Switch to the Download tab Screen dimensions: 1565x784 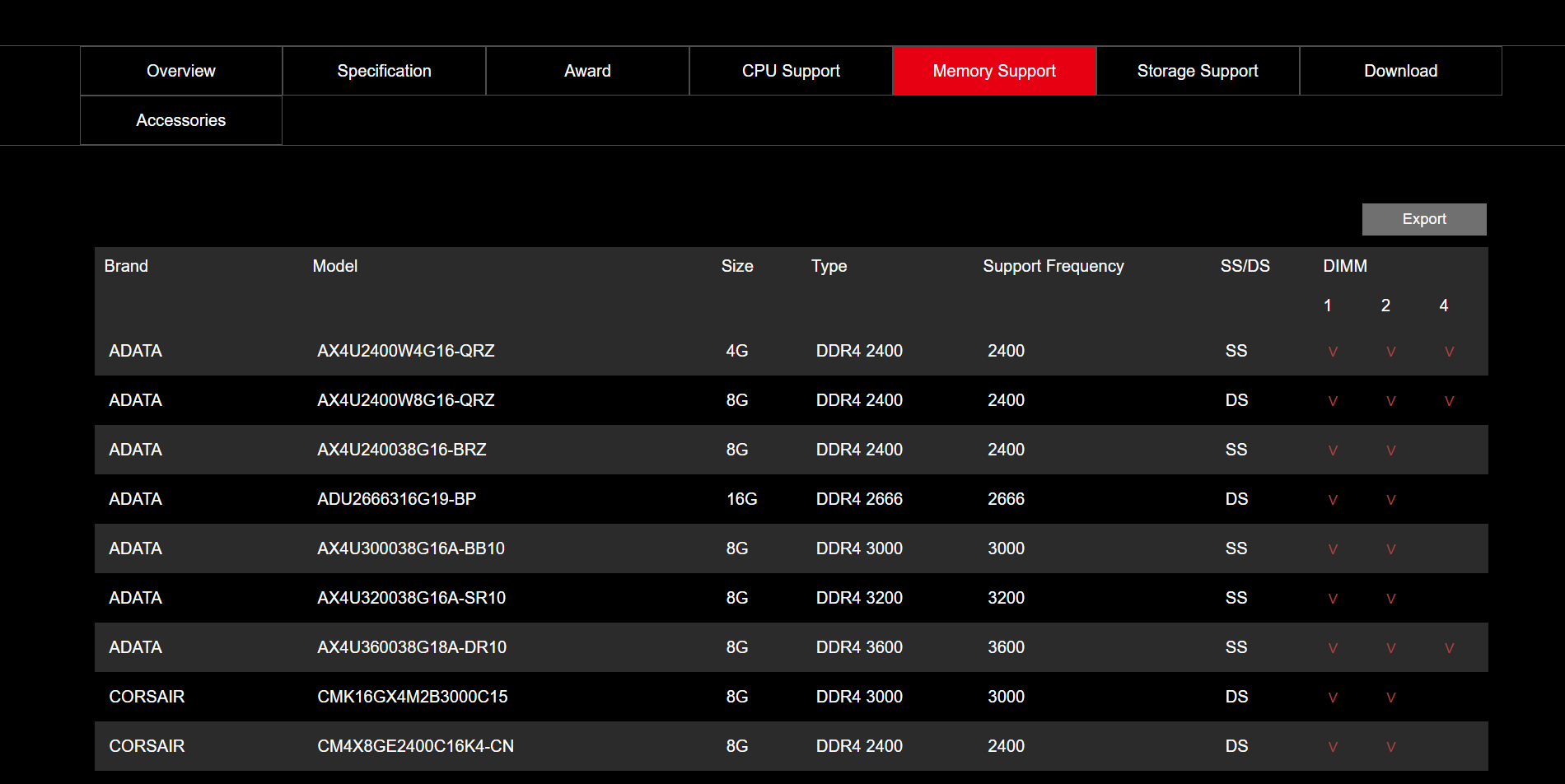(x=1400, y=71)
